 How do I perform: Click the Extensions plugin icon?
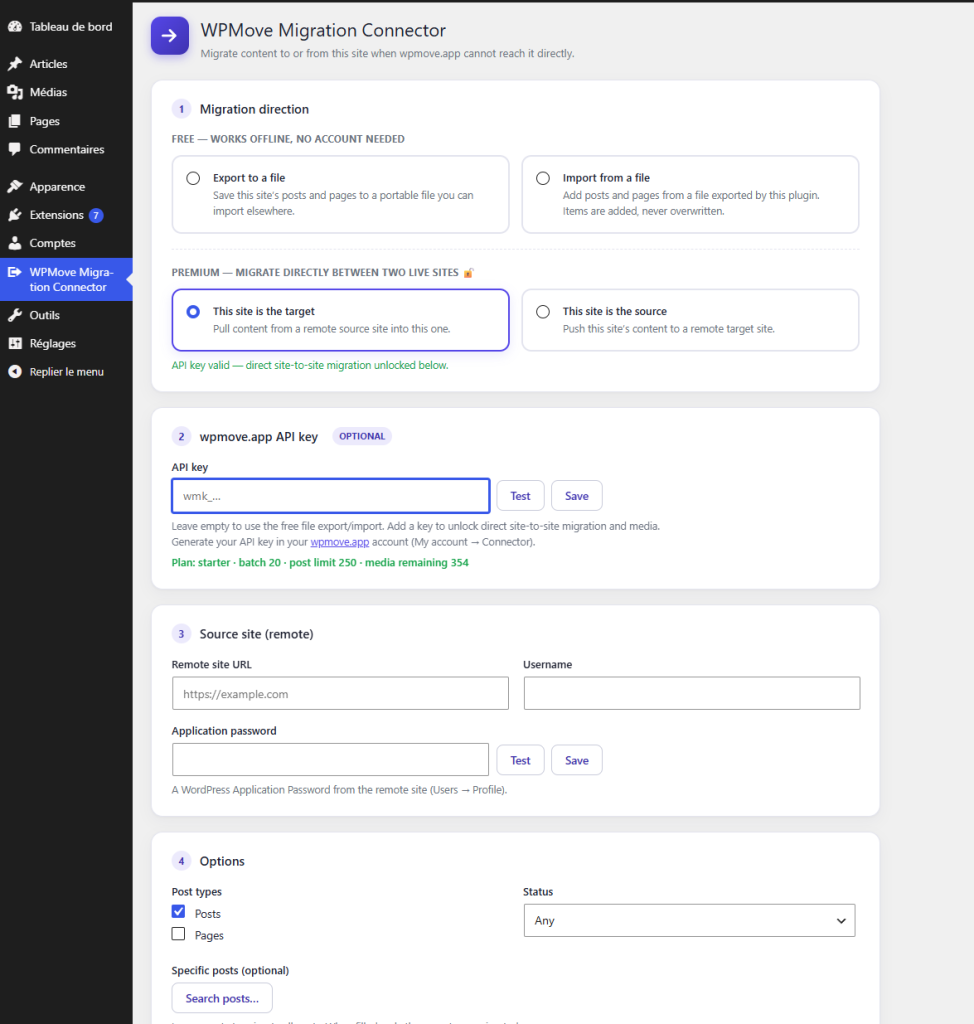(x=15, y=215)
